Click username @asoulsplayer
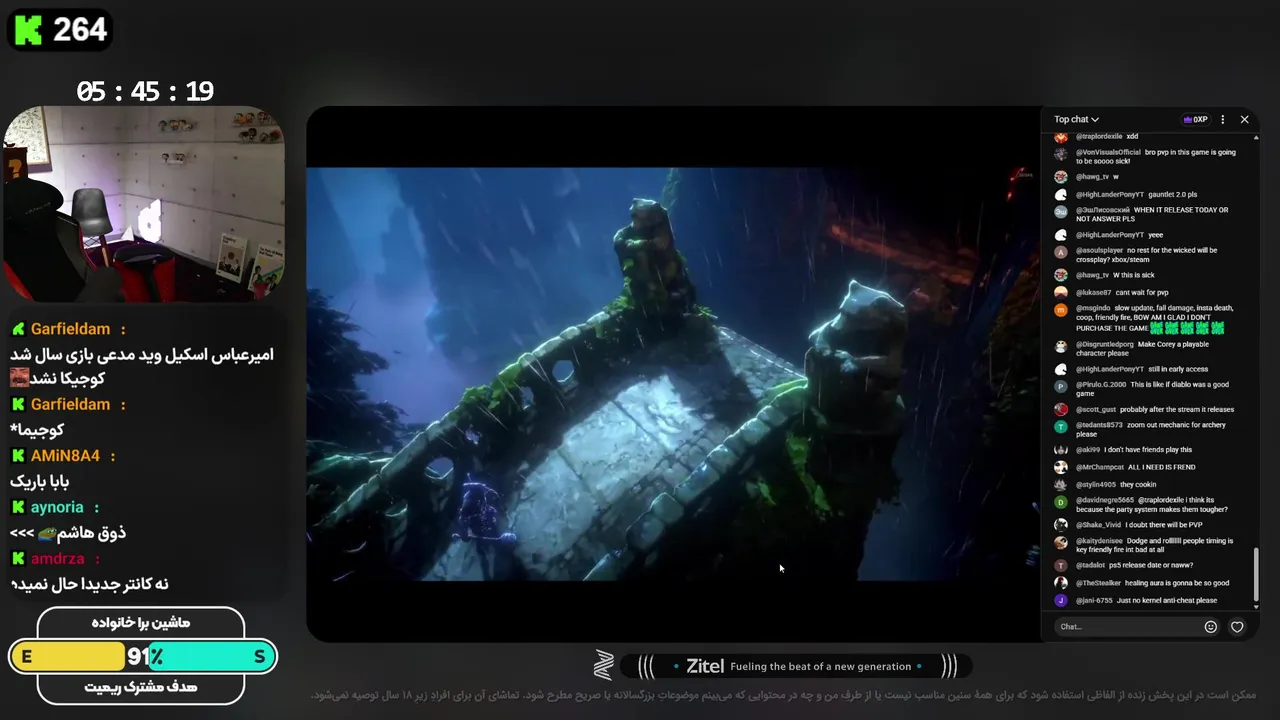This screenshot has width=1280, height=720. 1099,250
